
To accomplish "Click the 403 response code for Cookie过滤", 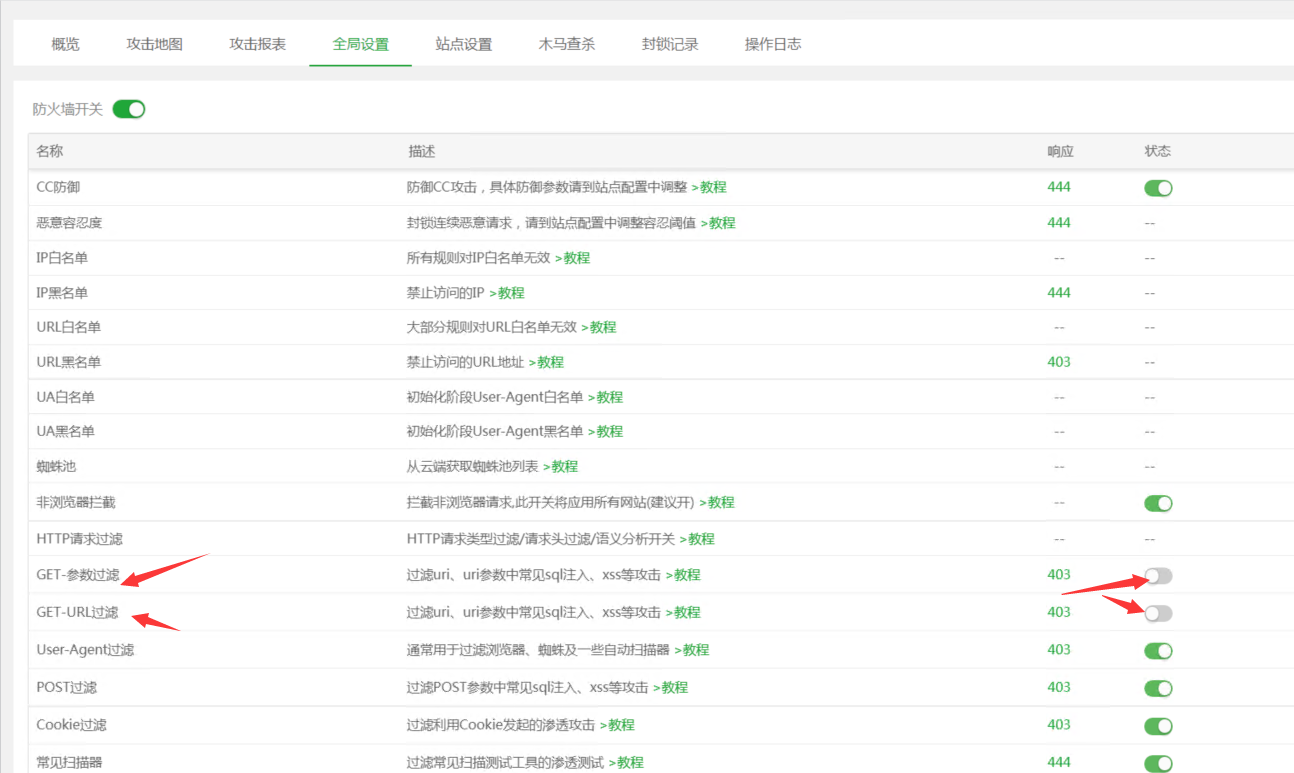I will click(1059, 725).
